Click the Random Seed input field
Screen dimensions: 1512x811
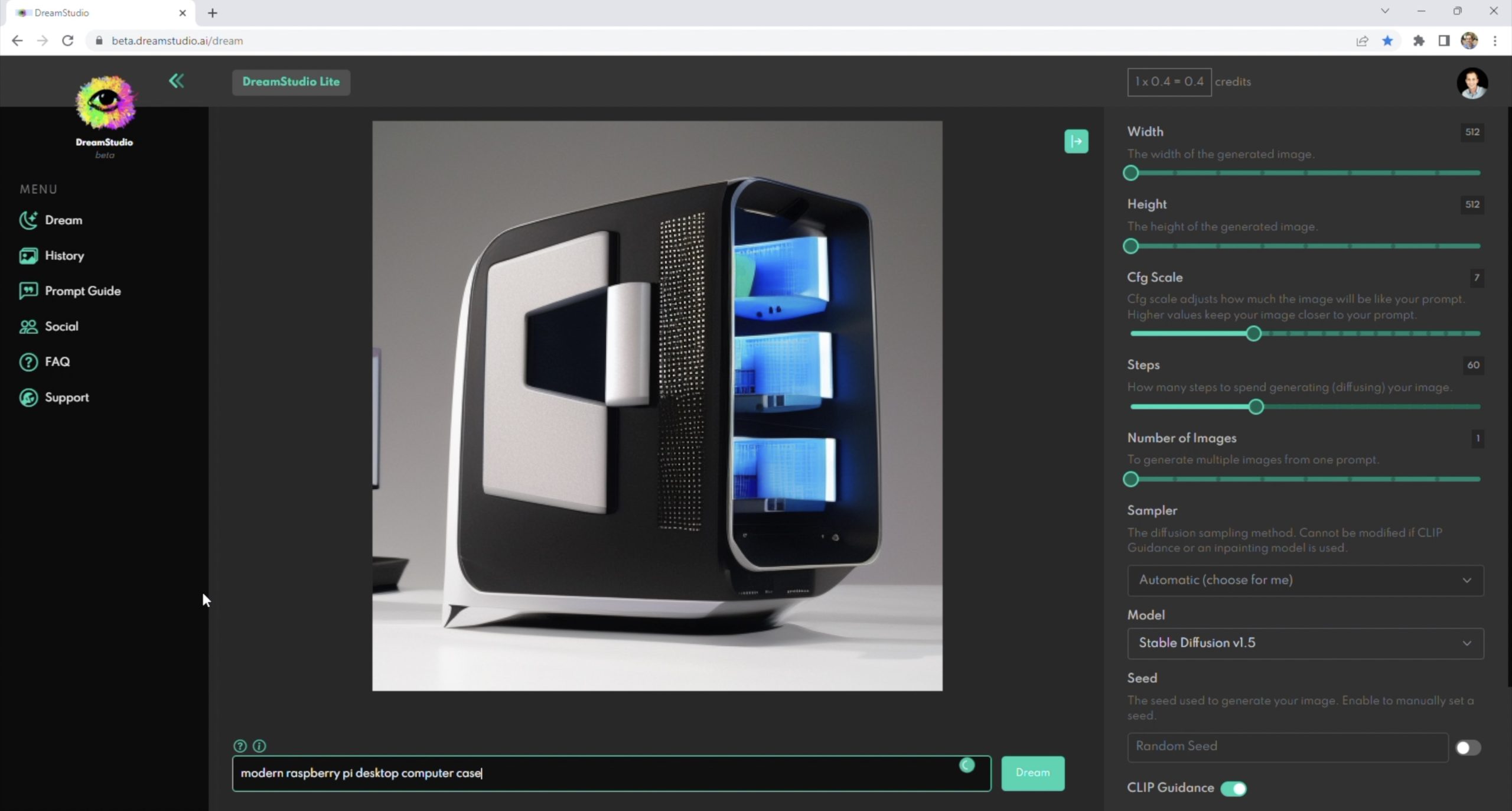pyautogui.click(x=1287, y=747)
